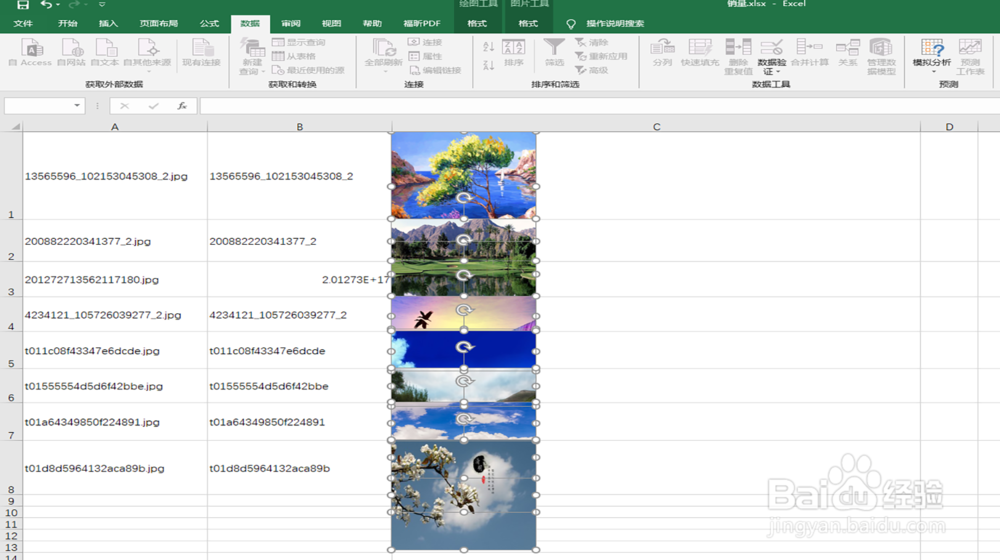Open the customize quick access toolbar dropdown

tap(102, 4)
